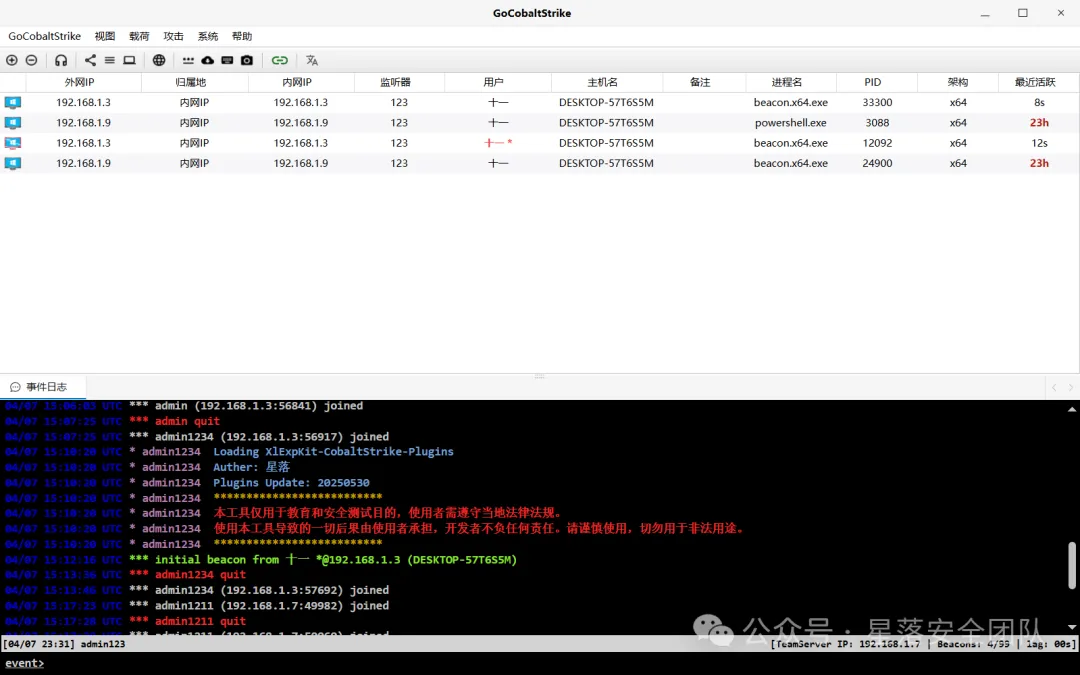This screenshot has width=1080, height=675.
Task: Open the GoCobaltStrike menu
Action: coord(44,37)
